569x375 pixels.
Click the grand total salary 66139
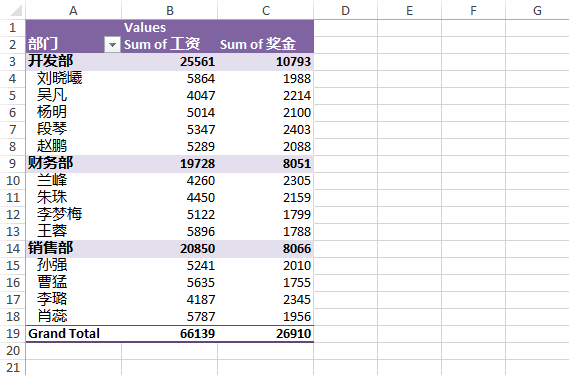coord(197,334)
